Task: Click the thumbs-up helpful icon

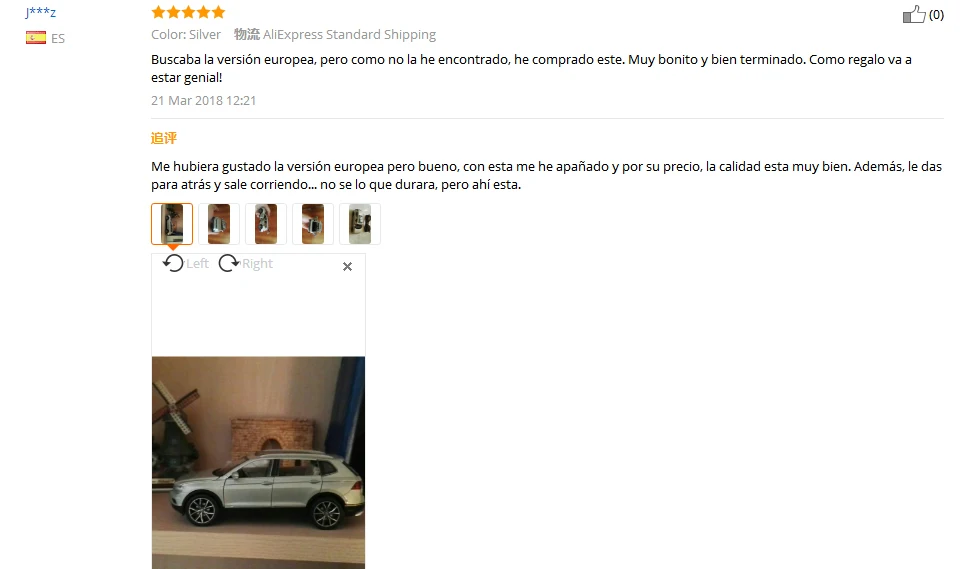Action: (x=914, y=14)
